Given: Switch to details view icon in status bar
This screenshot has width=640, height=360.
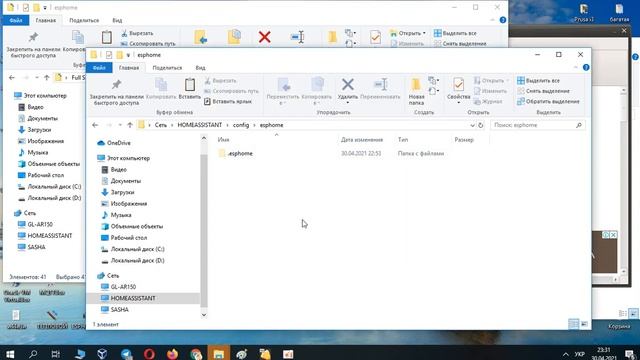Looking at the screenshot, I should (x=573, y=324).
